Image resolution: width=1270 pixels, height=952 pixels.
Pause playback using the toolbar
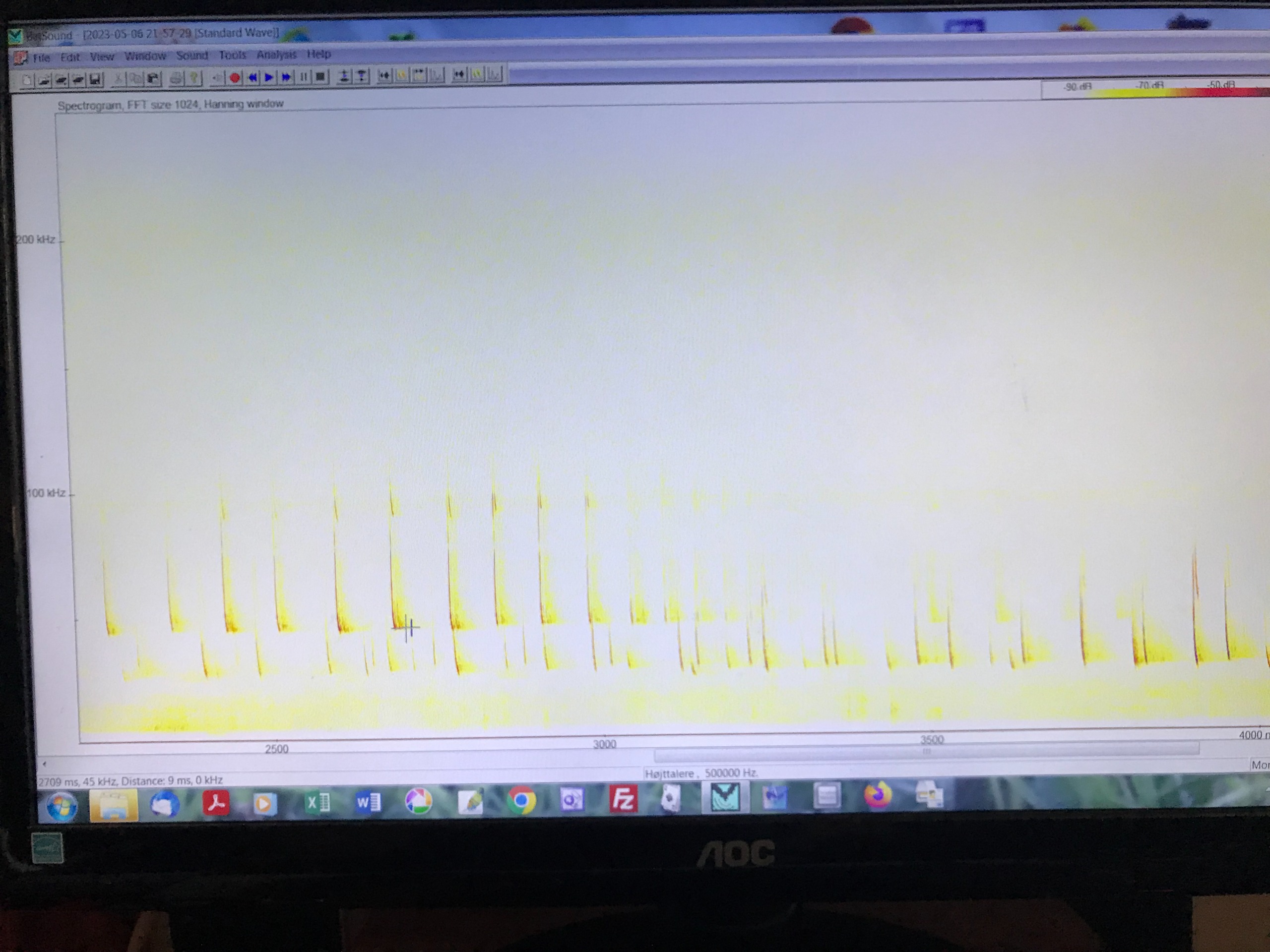pyautogui.click(x=303, y=76)
